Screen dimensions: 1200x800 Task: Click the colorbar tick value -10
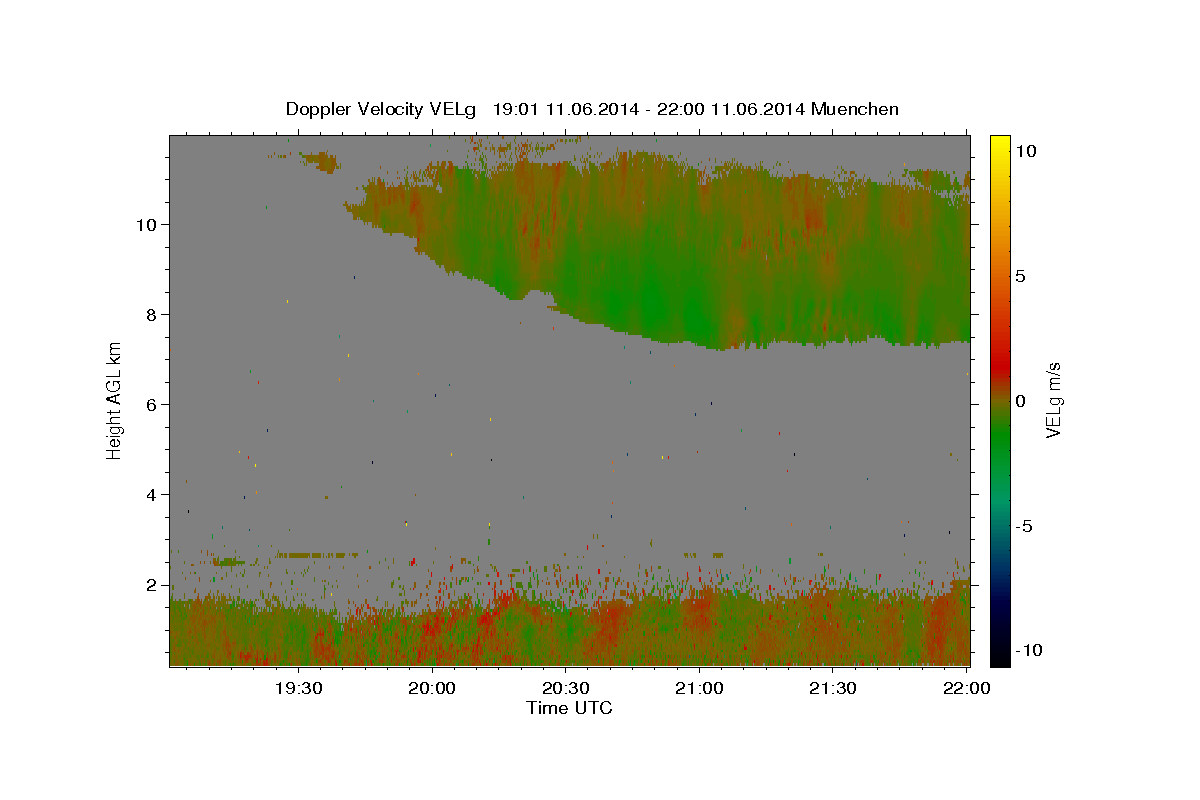click(1027, 651)
